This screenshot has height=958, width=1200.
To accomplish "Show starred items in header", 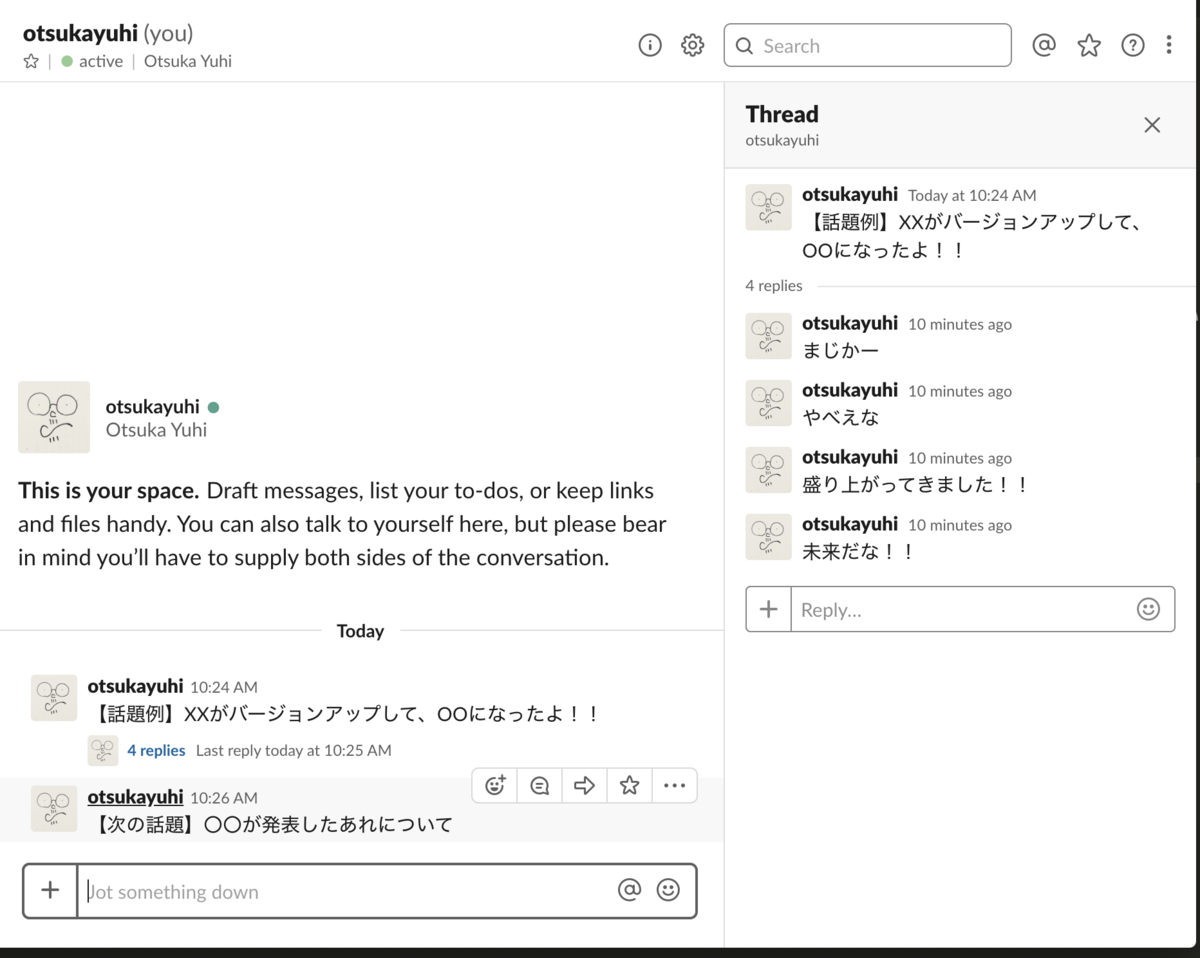I will pyautogui.click(x=1089, y=45).
